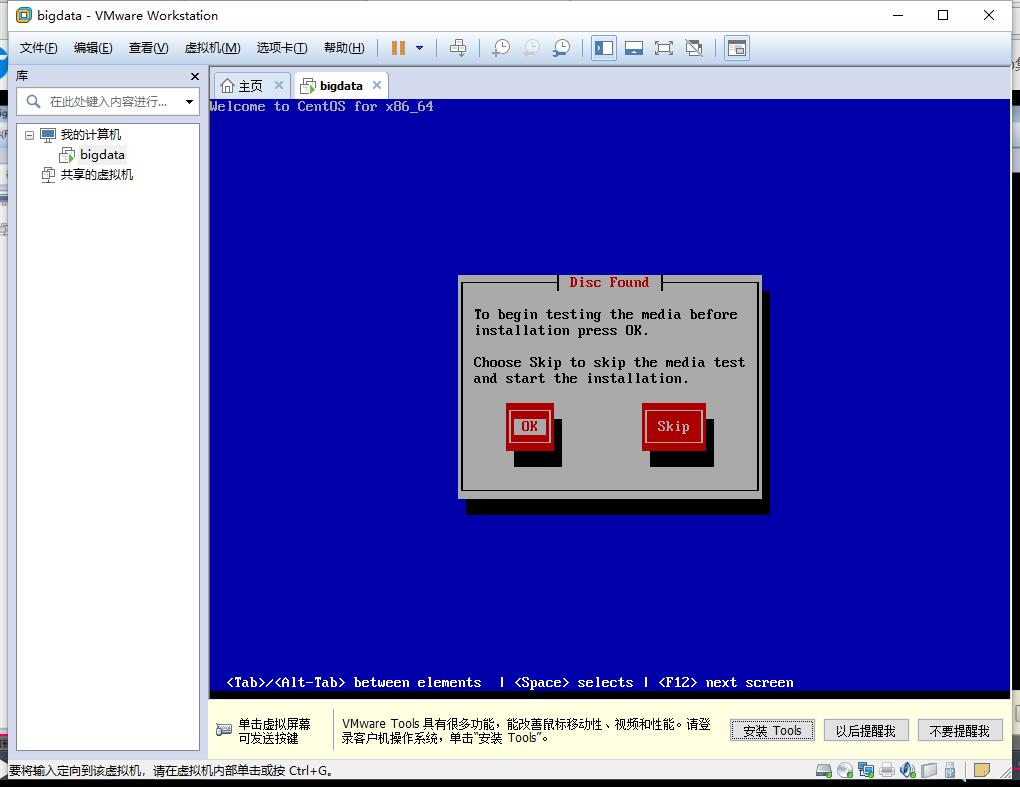Screen dimensions: 1020x787
Task: Enter full screen mode icon
Action: pos(664,48)
